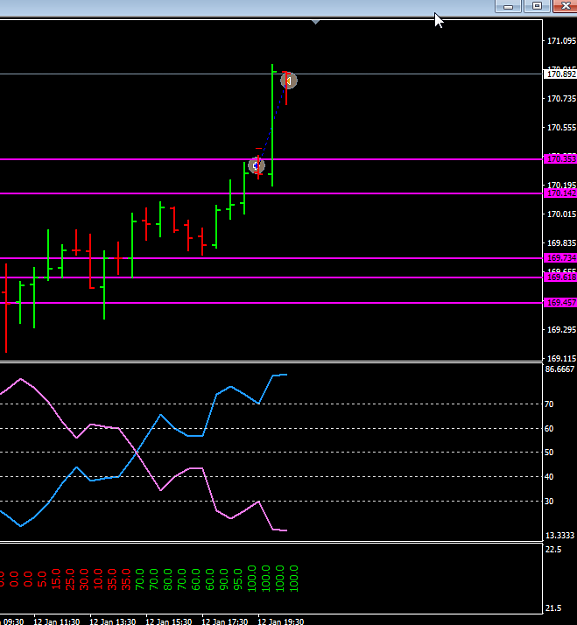This screenshot has height=625, width=577.
Task: Click the indicator minimum value 13.3333
Action: click(x=560, y=535)
